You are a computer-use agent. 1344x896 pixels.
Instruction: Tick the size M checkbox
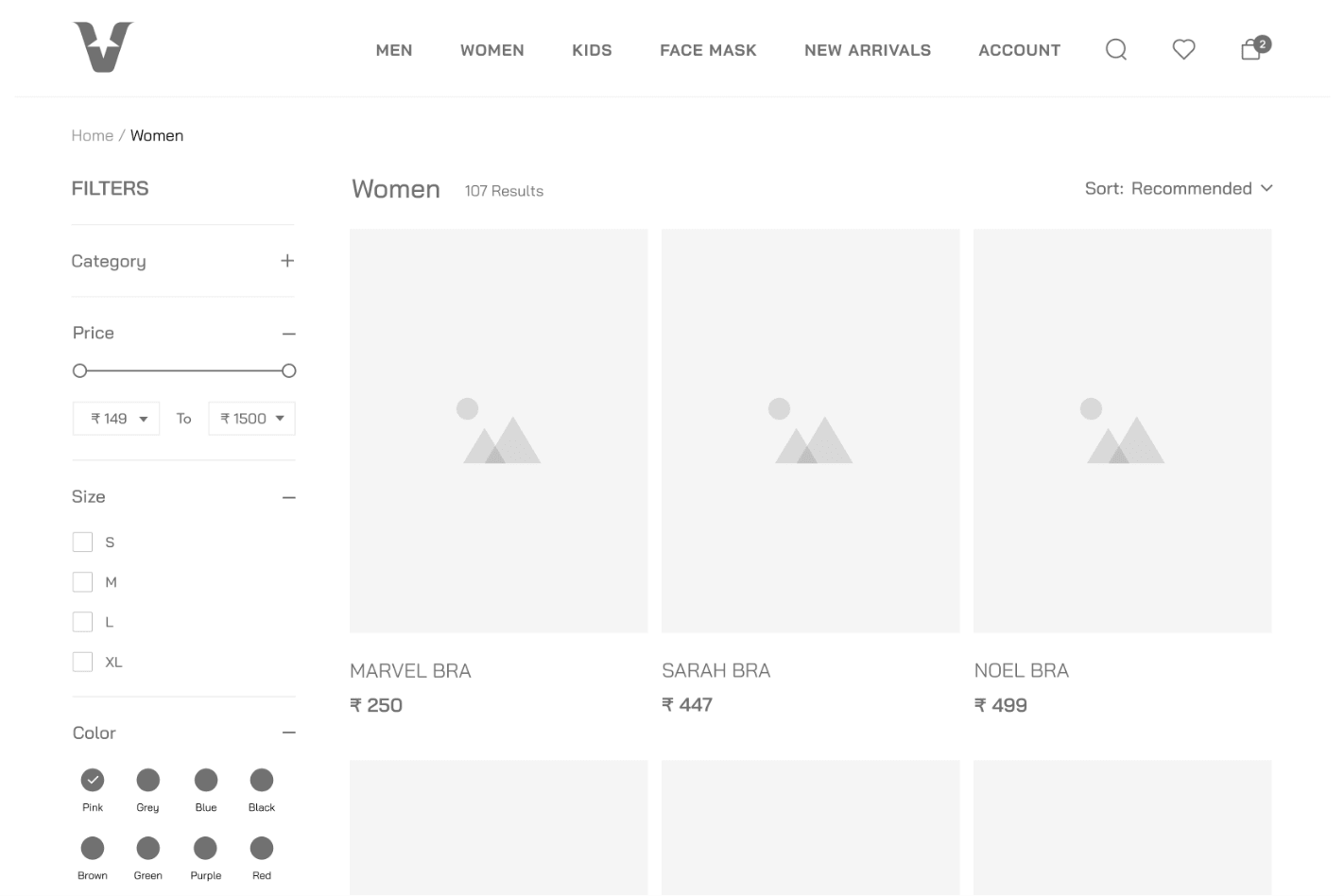[x=83, y=582]
